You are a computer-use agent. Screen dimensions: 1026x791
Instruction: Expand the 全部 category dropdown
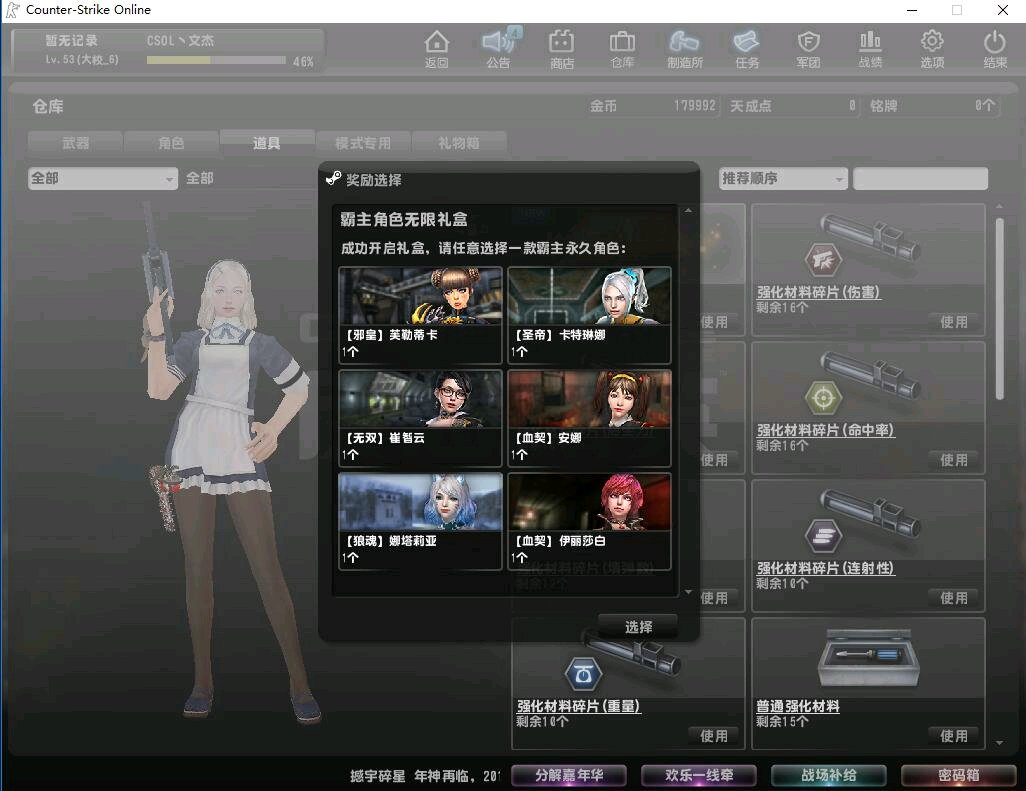pos(103,178)
